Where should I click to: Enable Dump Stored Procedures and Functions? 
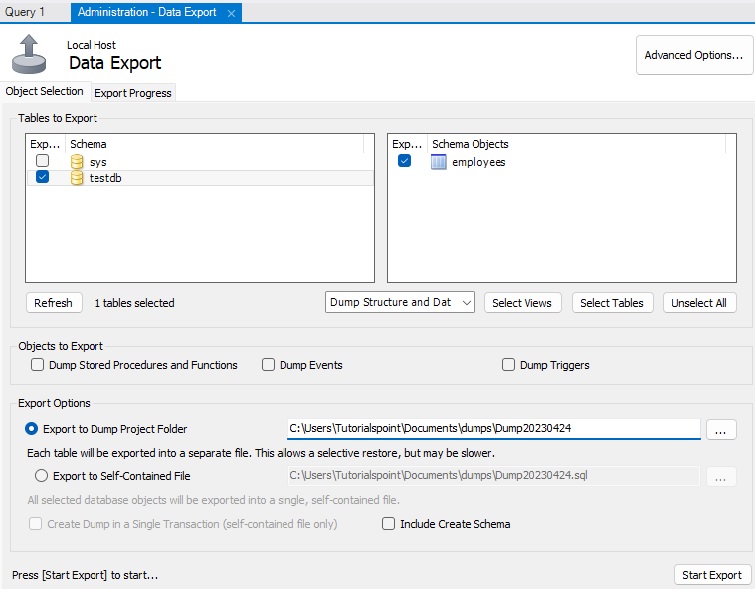(39, 365)
